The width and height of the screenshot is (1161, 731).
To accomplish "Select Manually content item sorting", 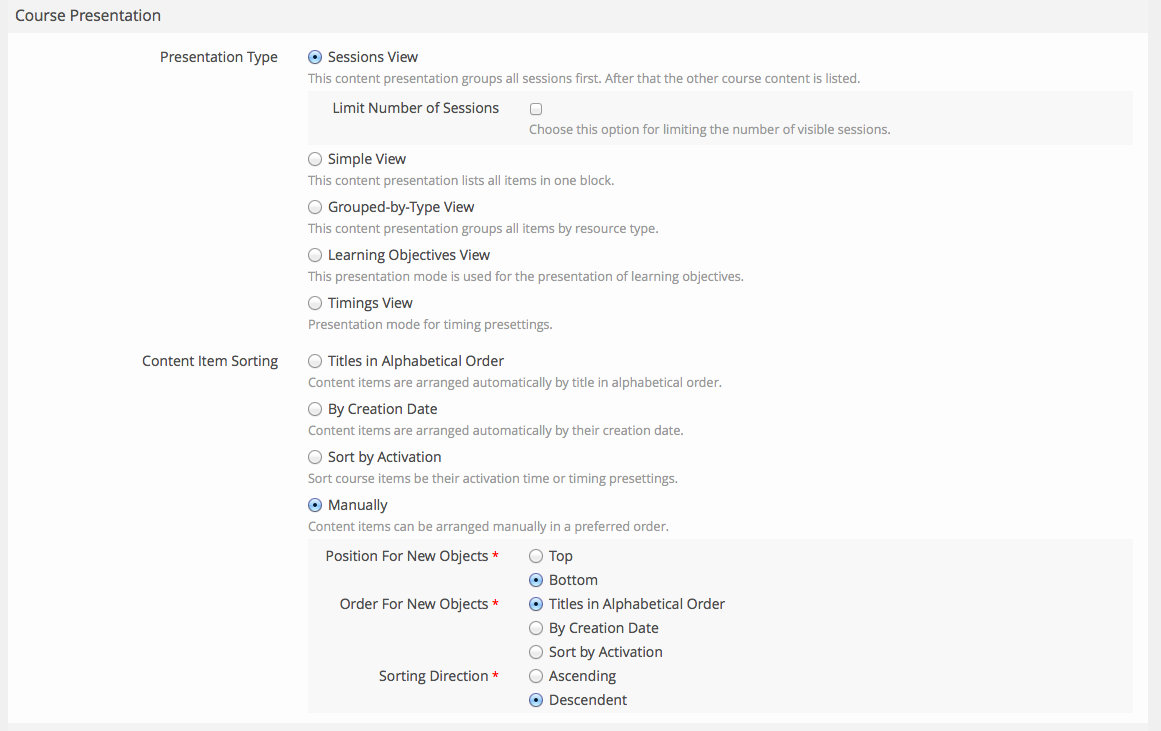I will (x=315, y=505).
